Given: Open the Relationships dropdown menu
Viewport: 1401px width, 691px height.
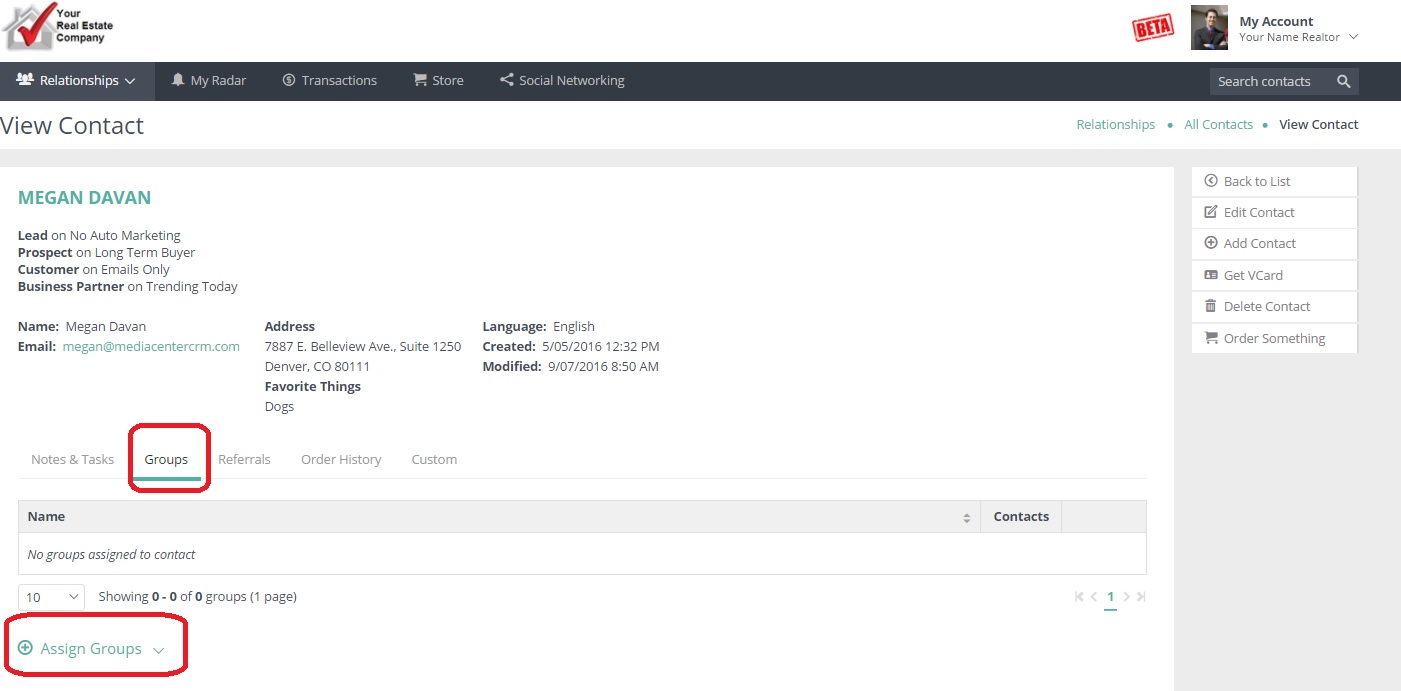Looking at the screenshot, I should (77, 81).
